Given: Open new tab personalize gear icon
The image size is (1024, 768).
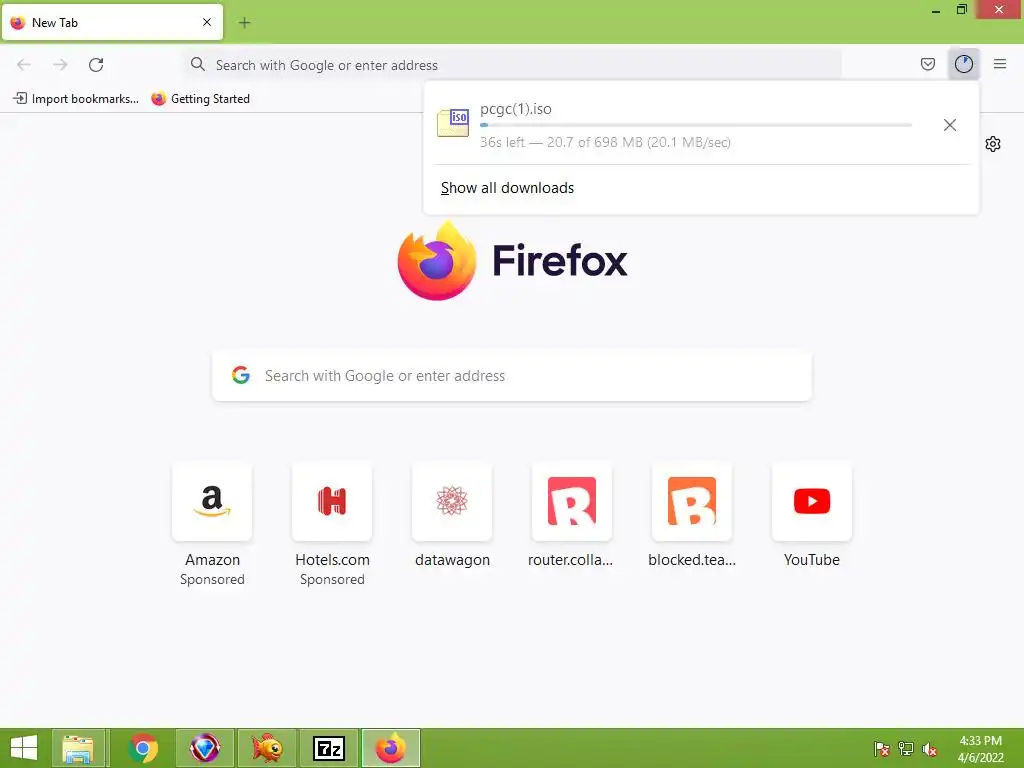Looking at the screenshot, I should tap(993, 144).
